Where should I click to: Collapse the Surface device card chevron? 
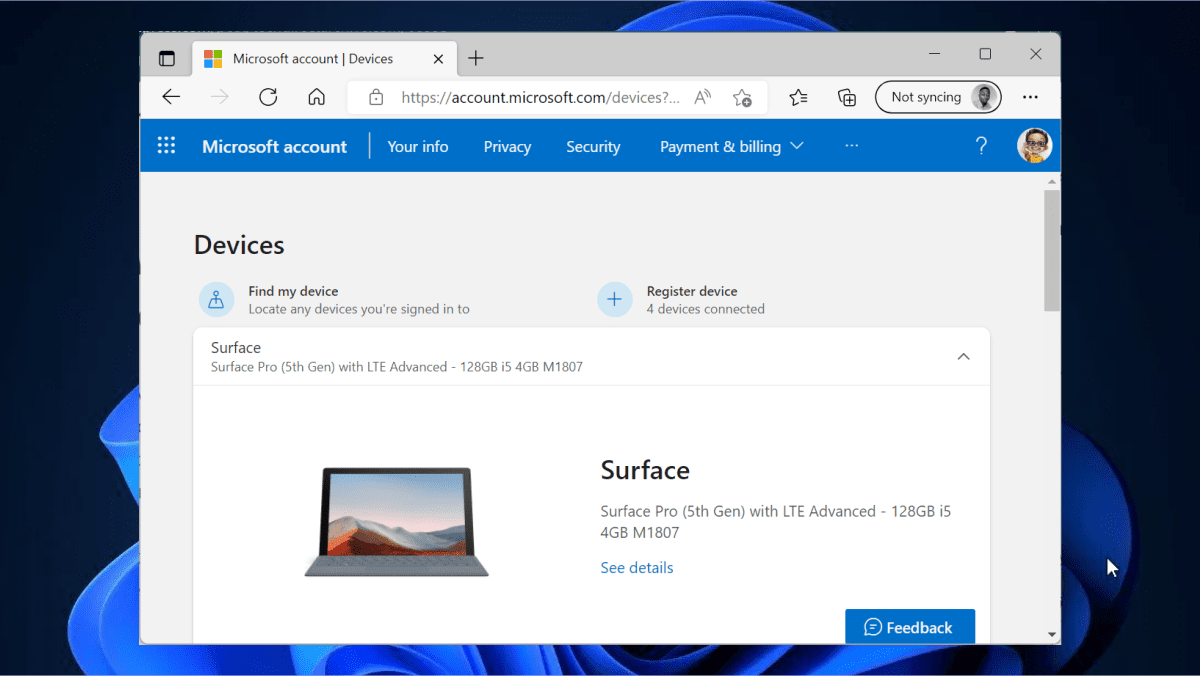point(963,356)
